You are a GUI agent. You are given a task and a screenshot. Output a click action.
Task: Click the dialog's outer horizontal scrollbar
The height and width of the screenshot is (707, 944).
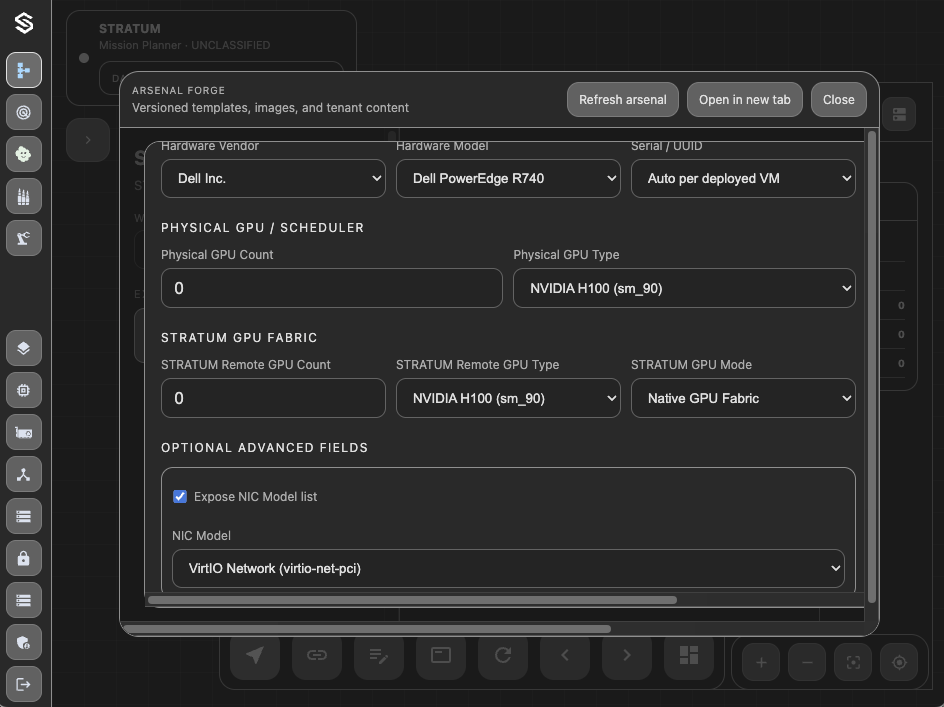[x=367, y=629]
